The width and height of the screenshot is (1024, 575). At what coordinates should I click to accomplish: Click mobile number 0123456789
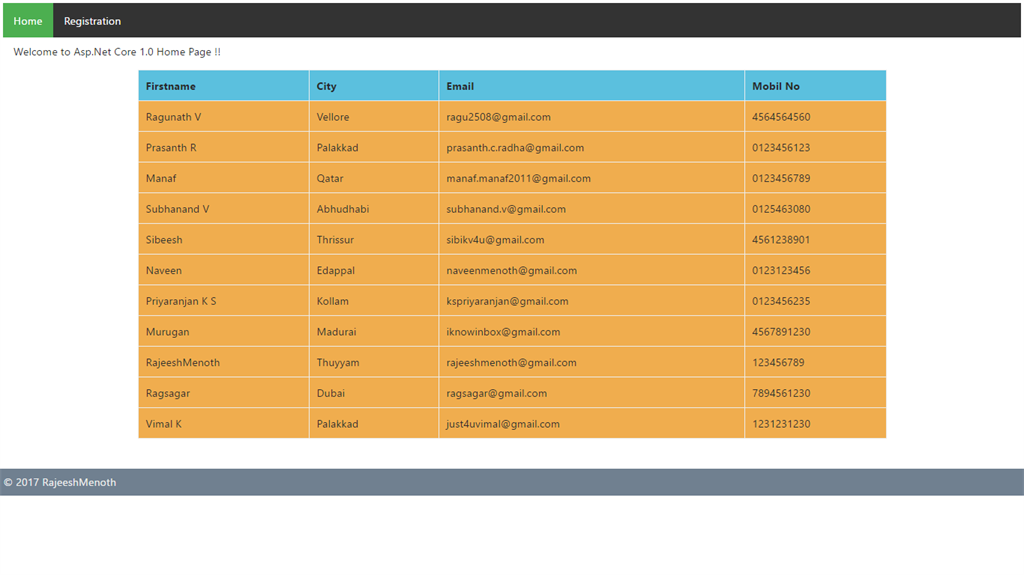(781, 178)
